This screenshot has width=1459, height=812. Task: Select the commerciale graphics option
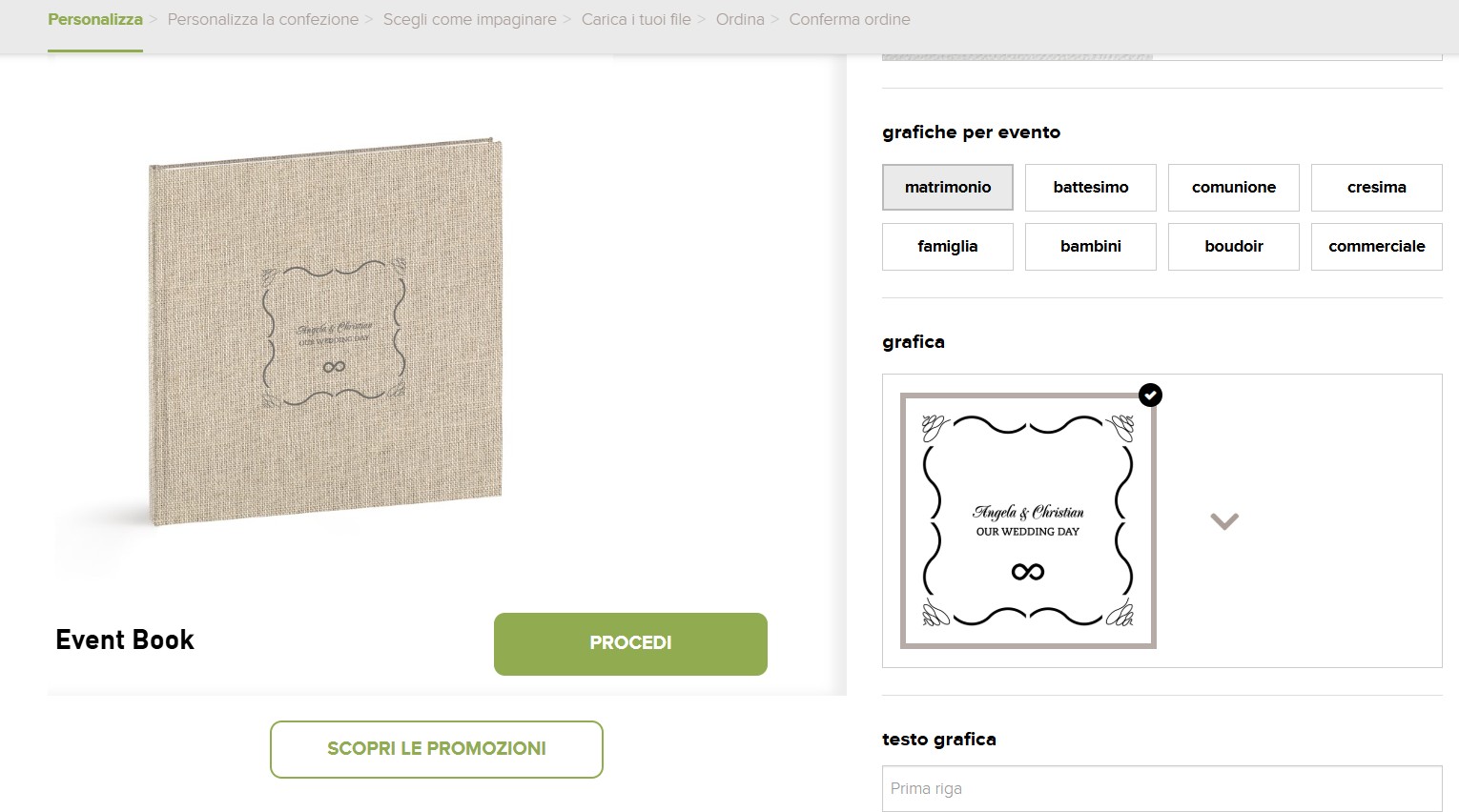pyautogui.click(x=1377, y=247)
